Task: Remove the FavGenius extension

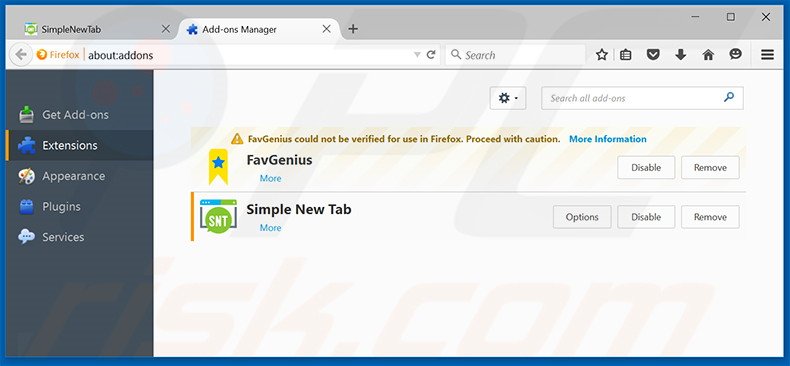Action: click(x=710, y=167)
